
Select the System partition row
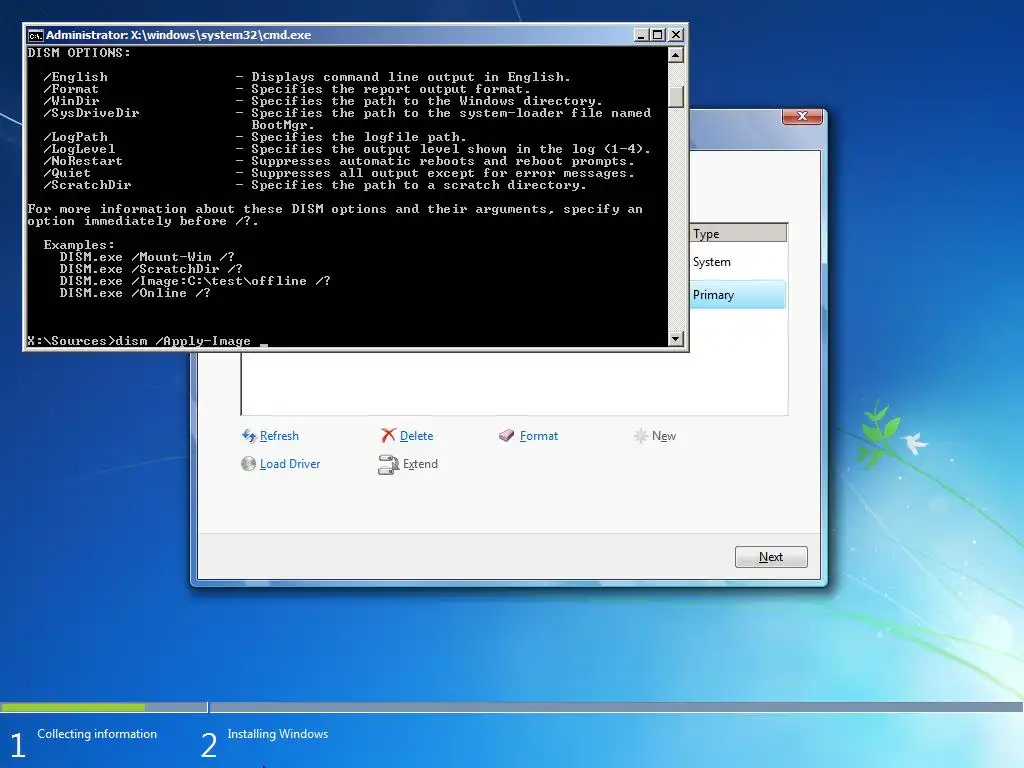[x=738, y=262]
